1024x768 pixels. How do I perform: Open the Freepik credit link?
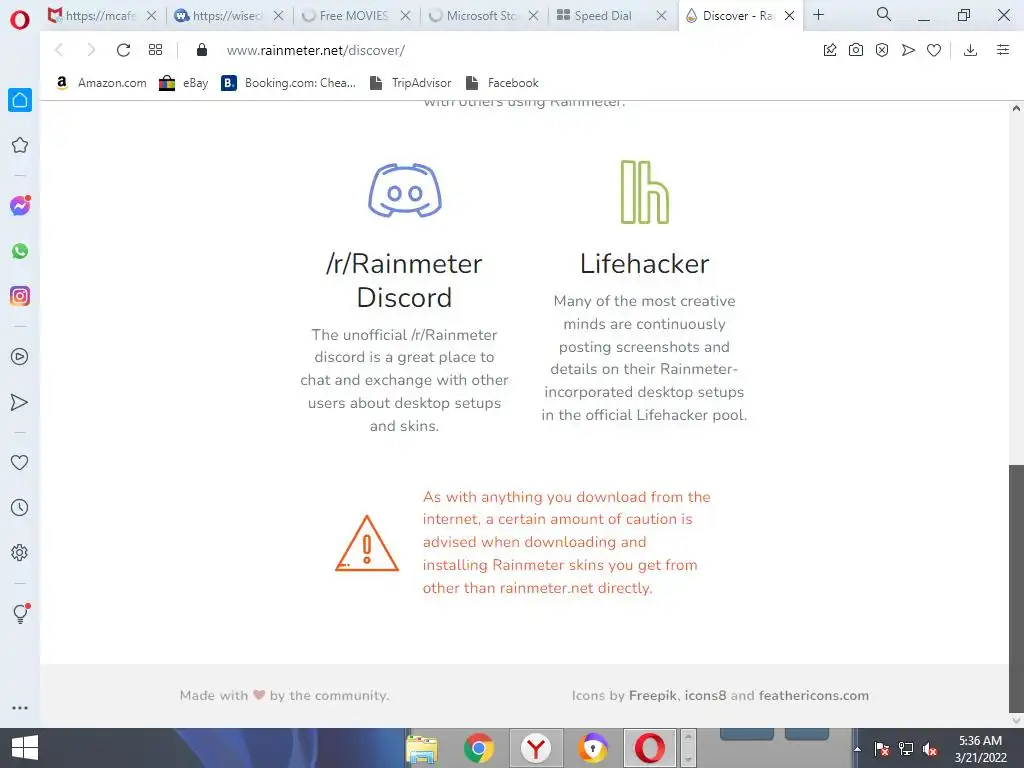point(652,696)
